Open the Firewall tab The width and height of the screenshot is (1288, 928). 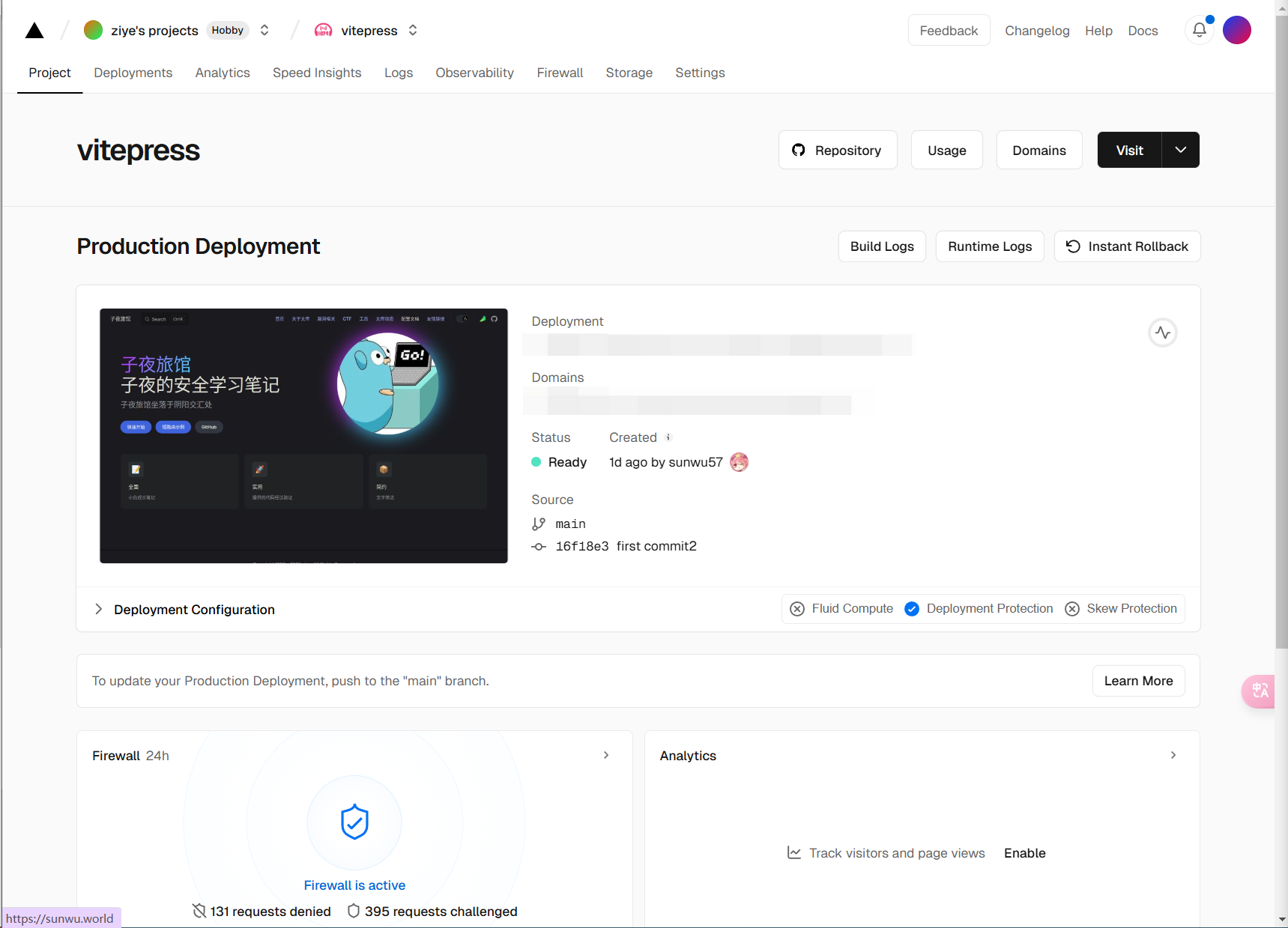pyautogui.click(x=560, y=73)
